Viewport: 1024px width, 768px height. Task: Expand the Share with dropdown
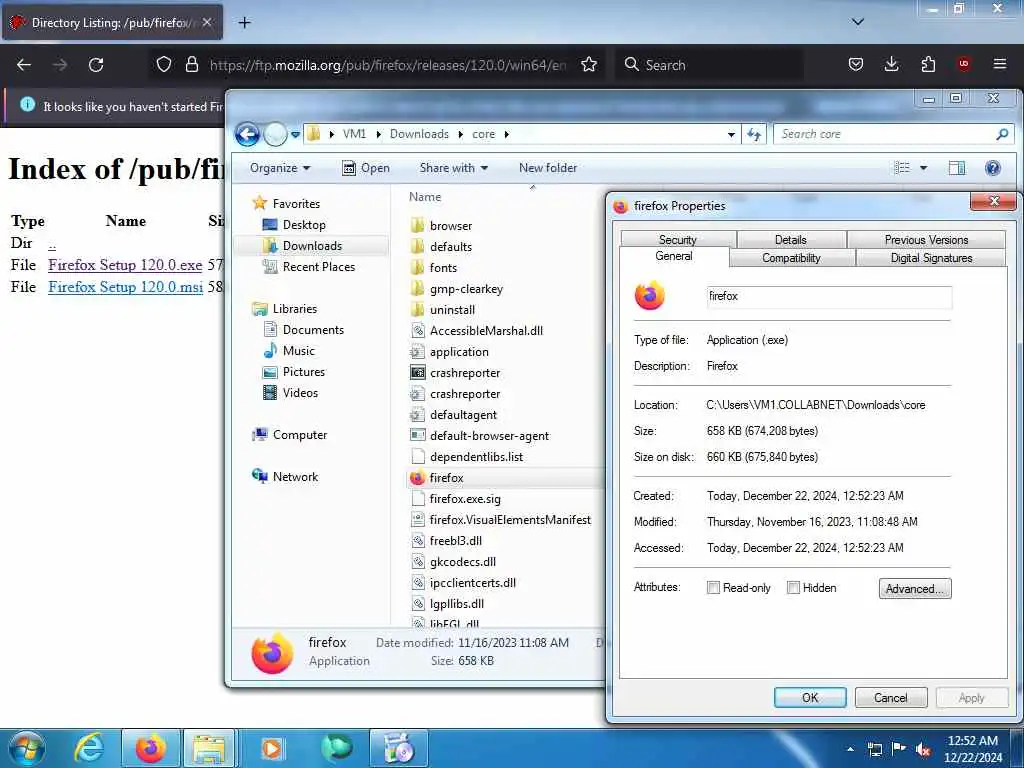454,168
